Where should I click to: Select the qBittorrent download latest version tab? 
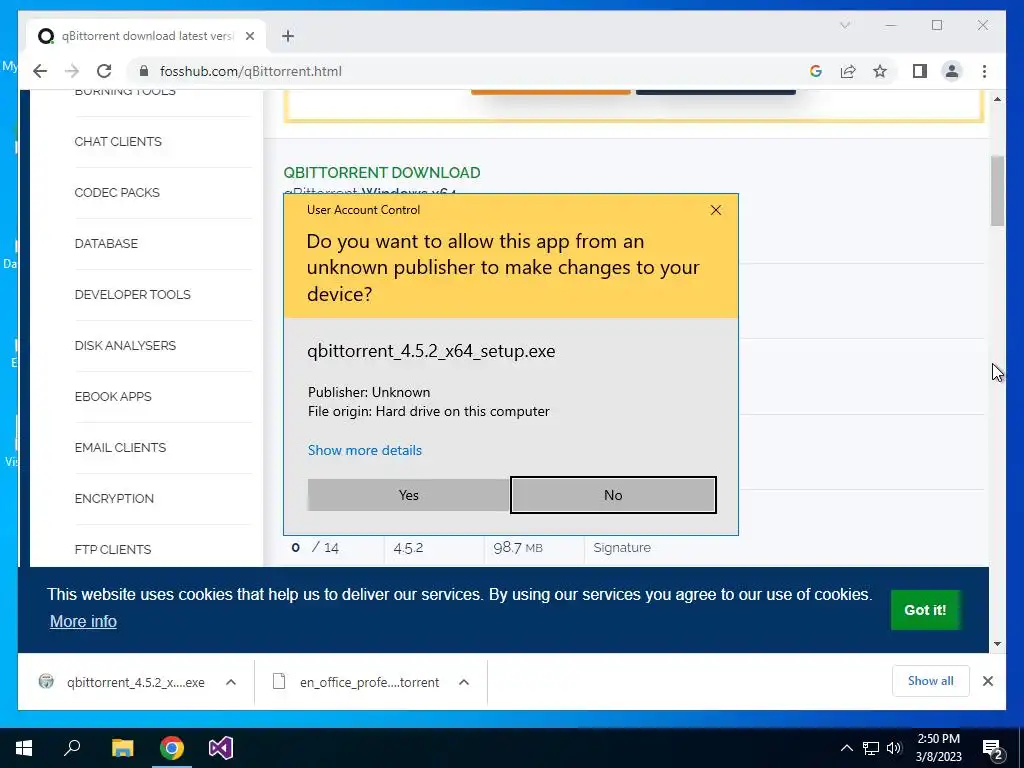pyautogui.click(x=146, y=36)
